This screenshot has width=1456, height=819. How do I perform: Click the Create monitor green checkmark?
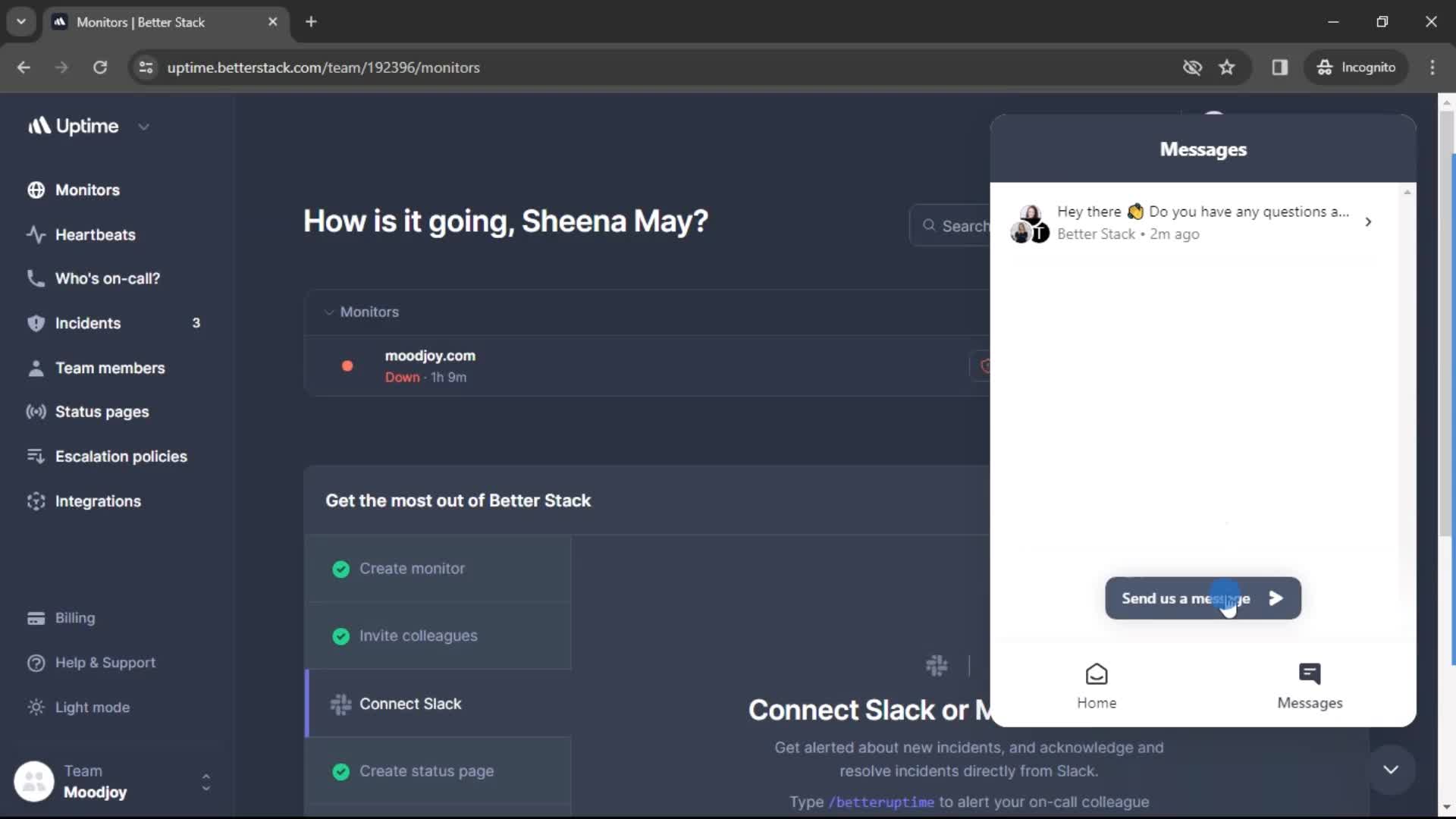[x=340, y=569]
